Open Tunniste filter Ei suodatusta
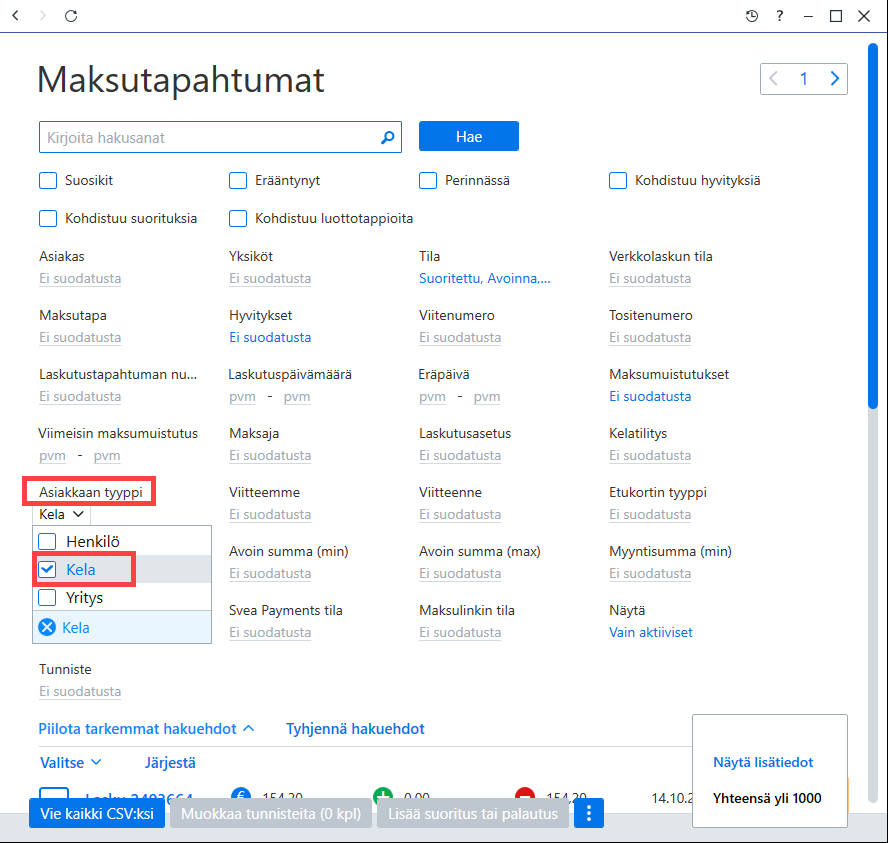888x843 pixels. pyautogui.click(x=80, y=691)
